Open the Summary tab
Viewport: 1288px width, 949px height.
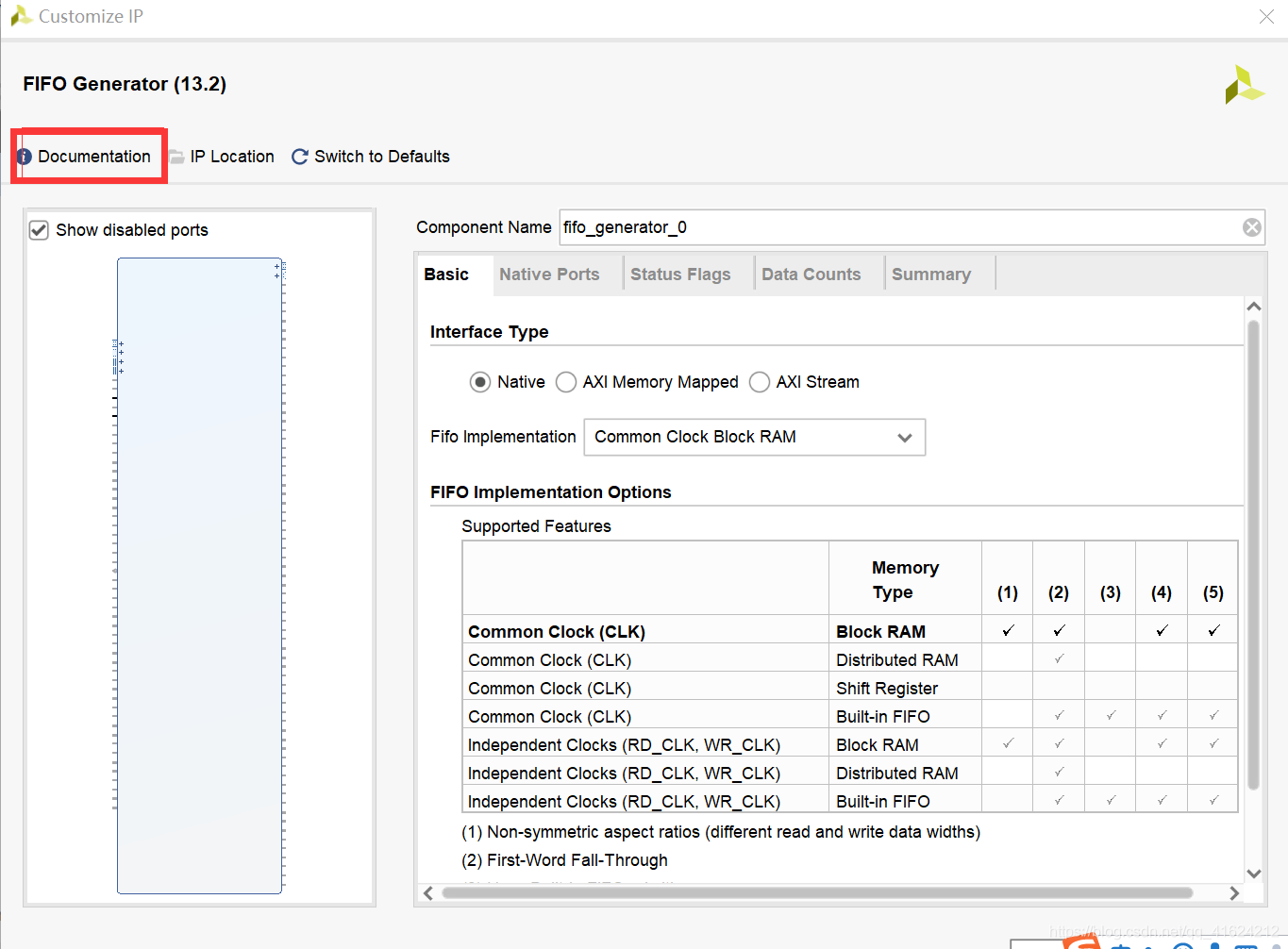click(931, 275)
